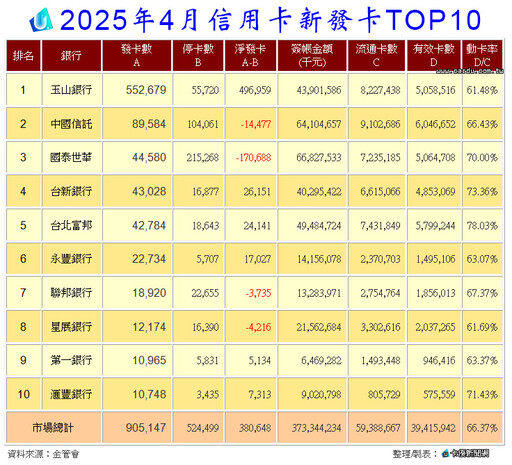Click net issuance value 26,151
This screenshot has height=465, width=512.
click(x=257, y=192)
